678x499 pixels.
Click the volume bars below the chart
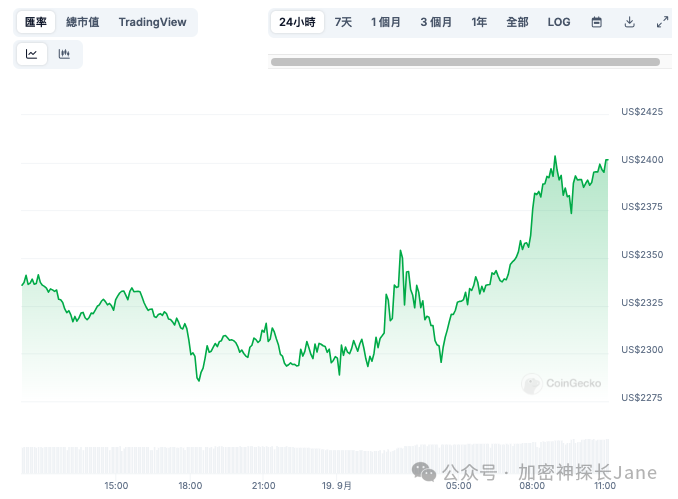click(315, 457)
